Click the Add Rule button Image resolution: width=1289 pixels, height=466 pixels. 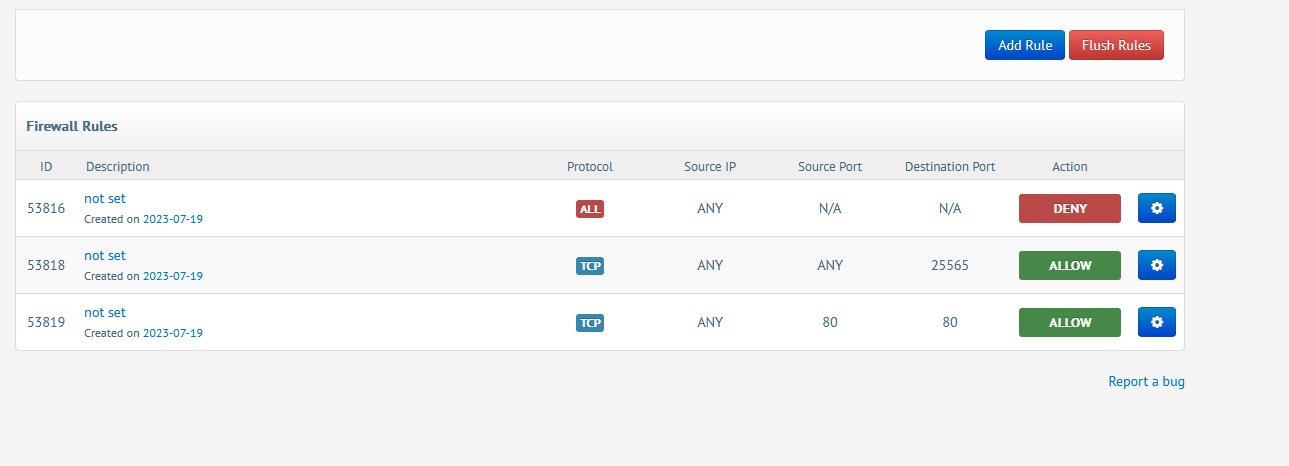point(1024,45)
